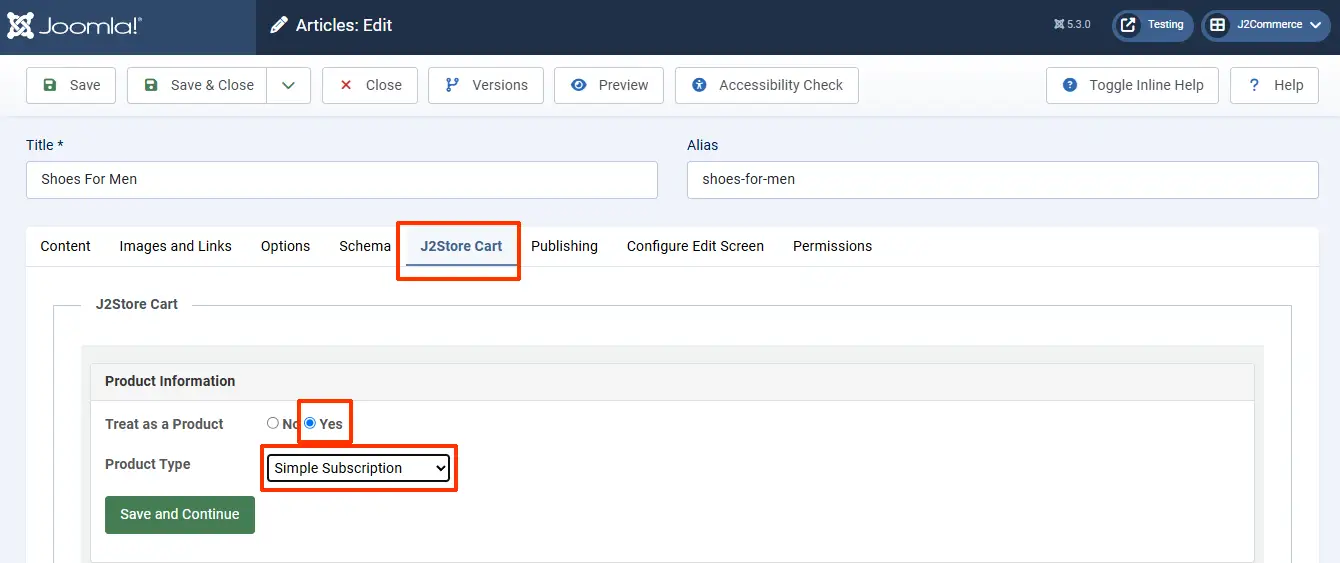The width and height of the screenshot is (1340, 563).
Task: Switch to the Images and Links tab
Action: click(x=176, y=246)
